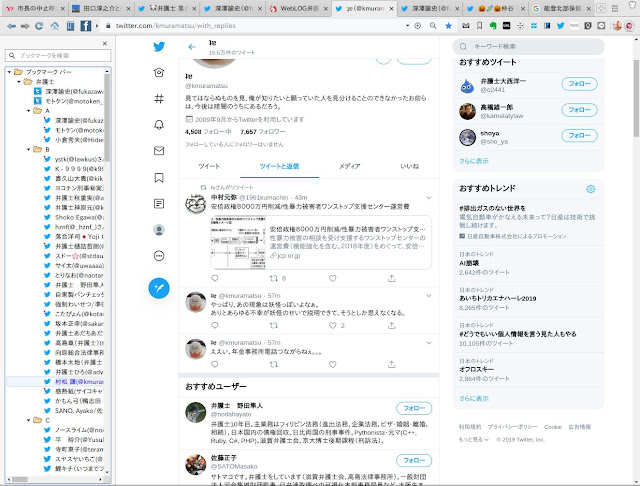
Task: Click the browser forward arrow
Action: click(x=25, y=26)
